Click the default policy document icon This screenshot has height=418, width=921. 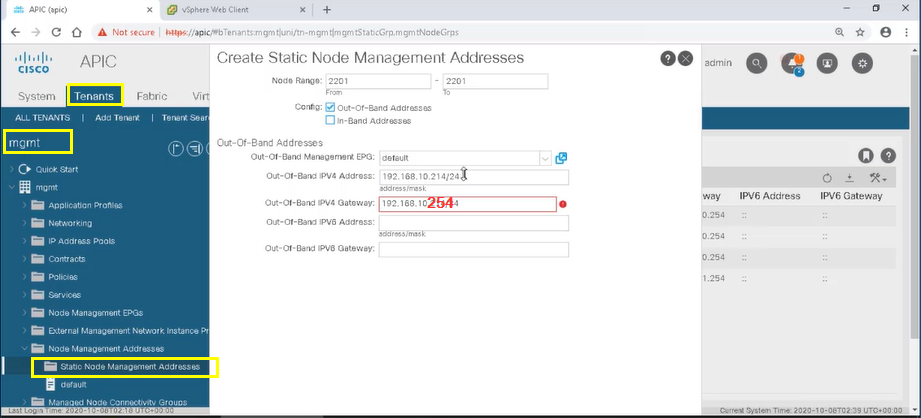click(51, 385)
